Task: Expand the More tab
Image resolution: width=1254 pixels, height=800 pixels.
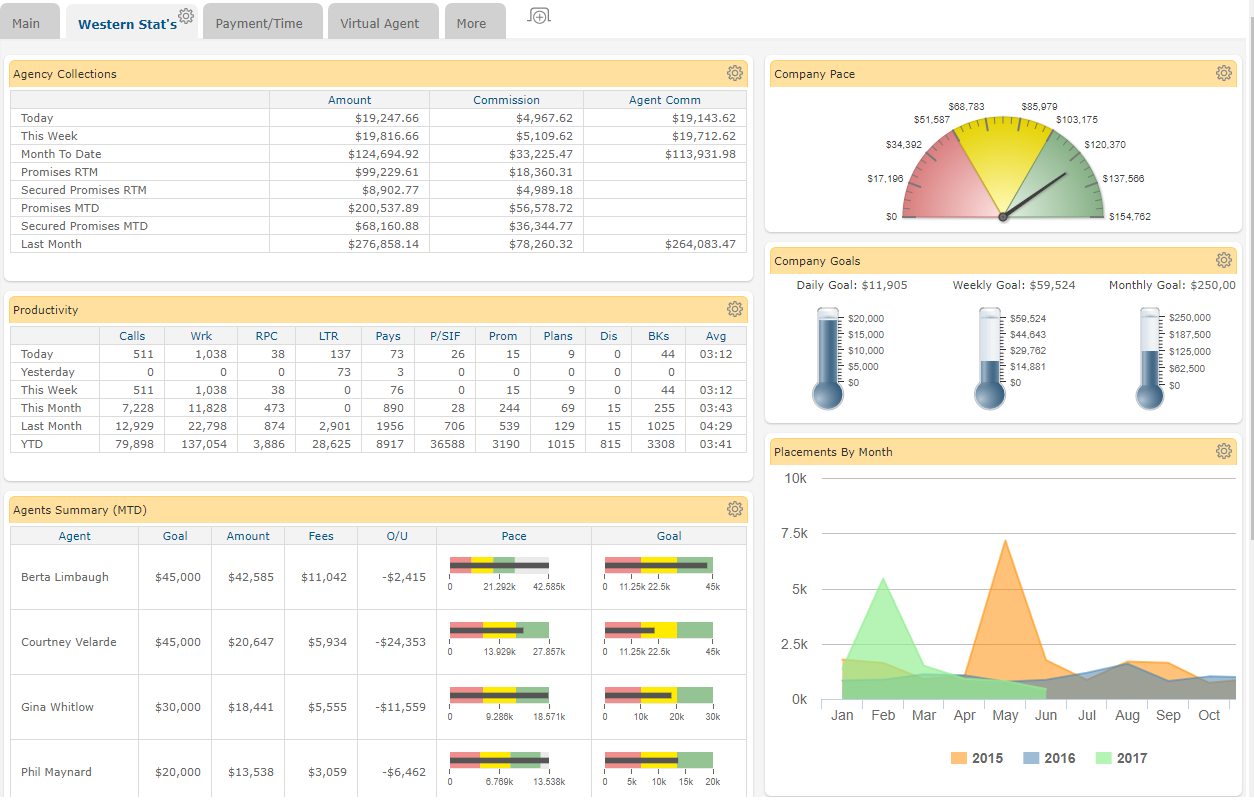Action: 471,23
